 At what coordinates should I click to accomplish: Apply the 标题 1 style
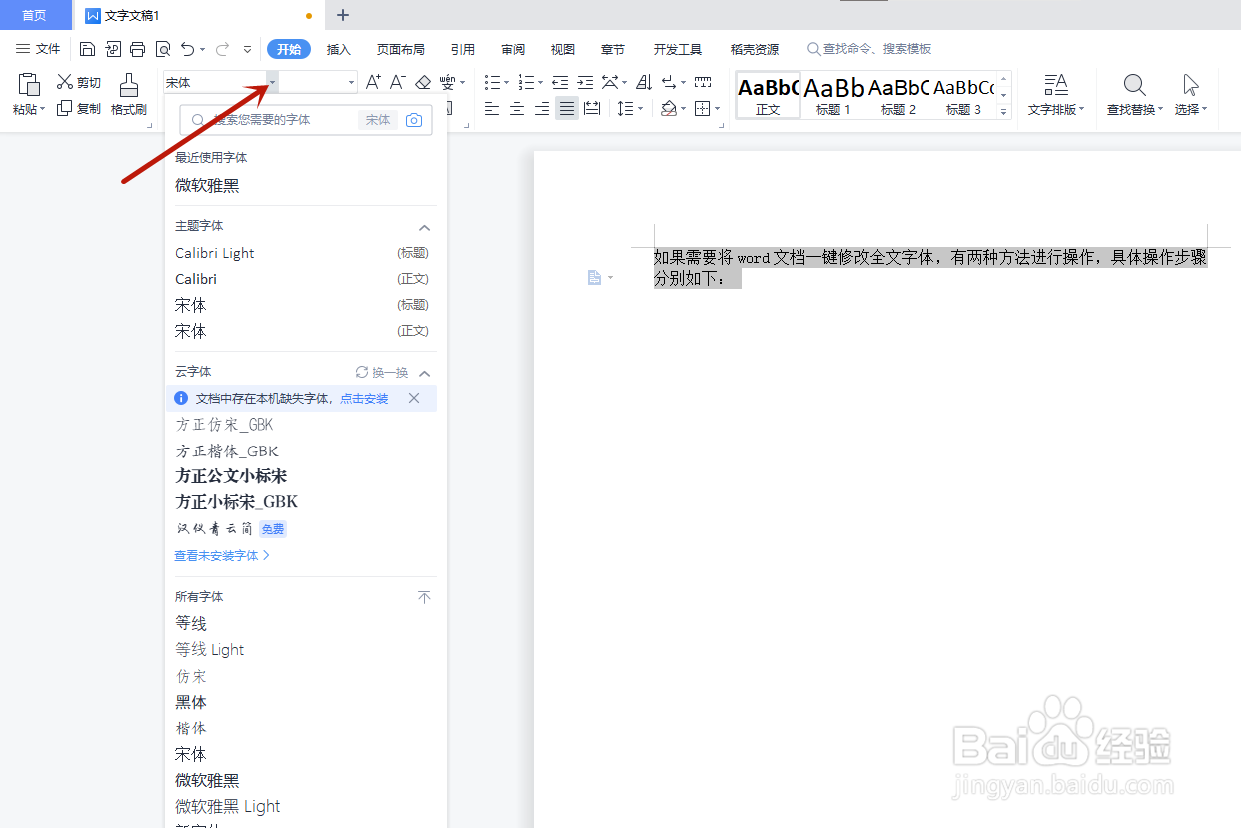click(833, 96)
